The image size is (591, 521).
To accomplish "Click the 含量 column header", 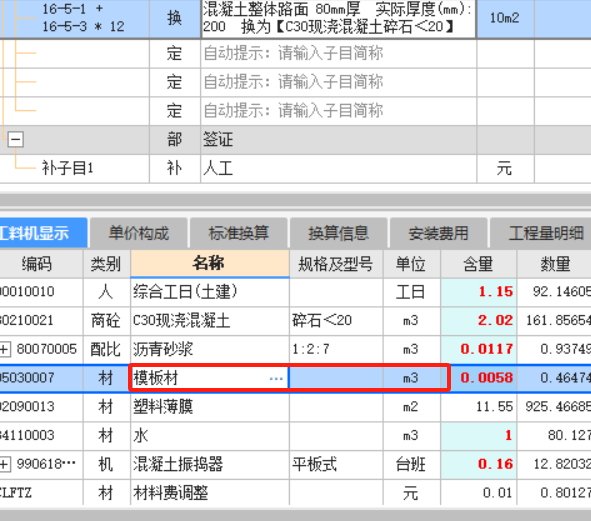I will pos(478,264).
